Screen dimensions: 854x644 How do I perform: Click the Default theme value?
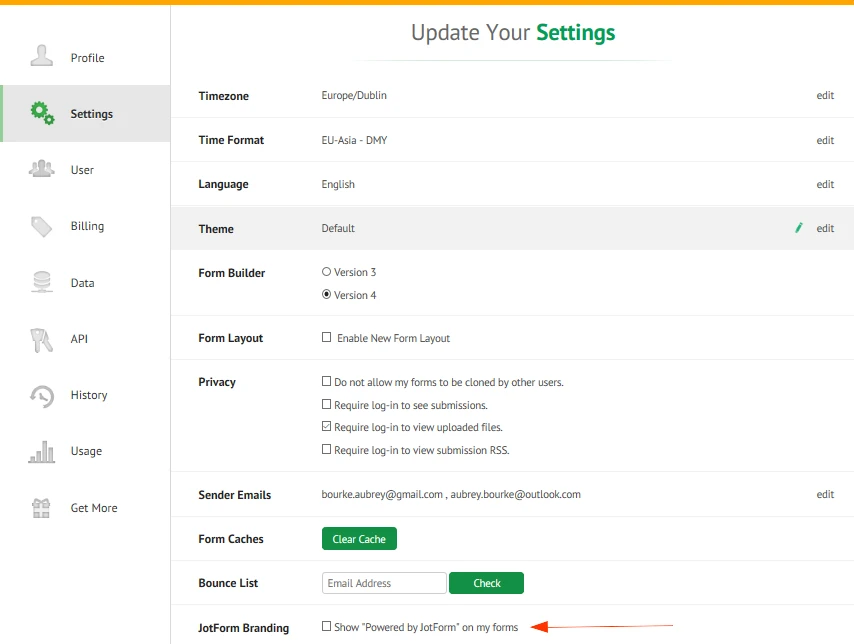[338, 228]
